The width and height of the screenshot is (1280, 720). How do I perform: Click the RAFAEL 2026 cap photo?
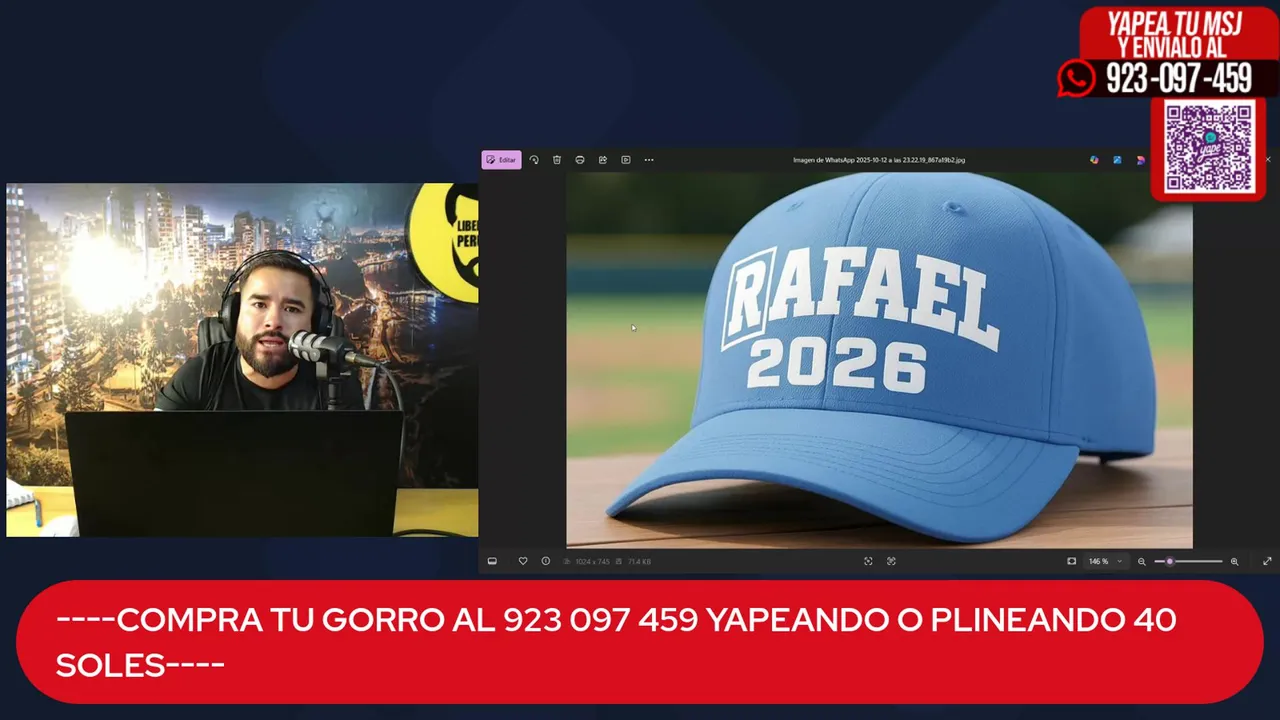point(879,360)
